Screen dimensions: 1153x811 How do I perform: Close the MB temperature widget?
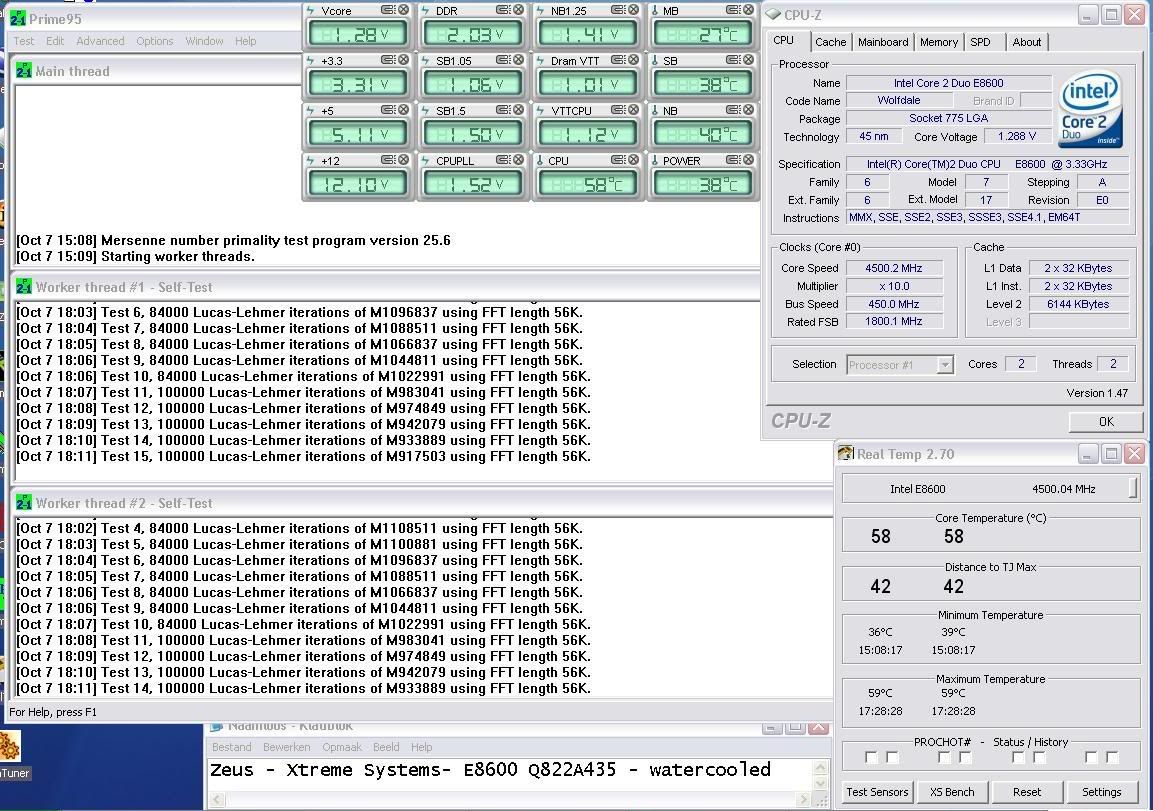(x=748, y=10)
